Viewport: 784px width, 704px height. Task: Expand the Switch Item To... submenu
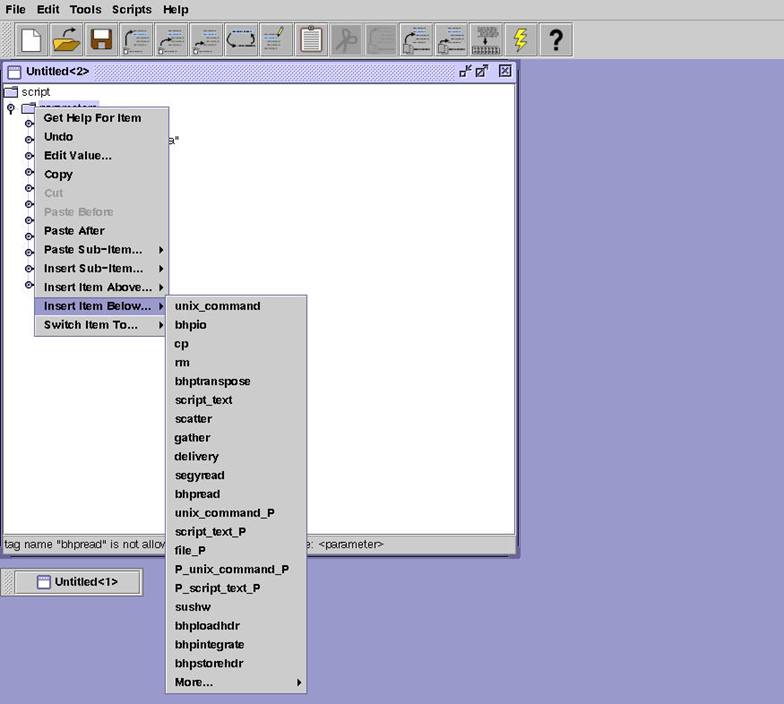pos(102,325)
